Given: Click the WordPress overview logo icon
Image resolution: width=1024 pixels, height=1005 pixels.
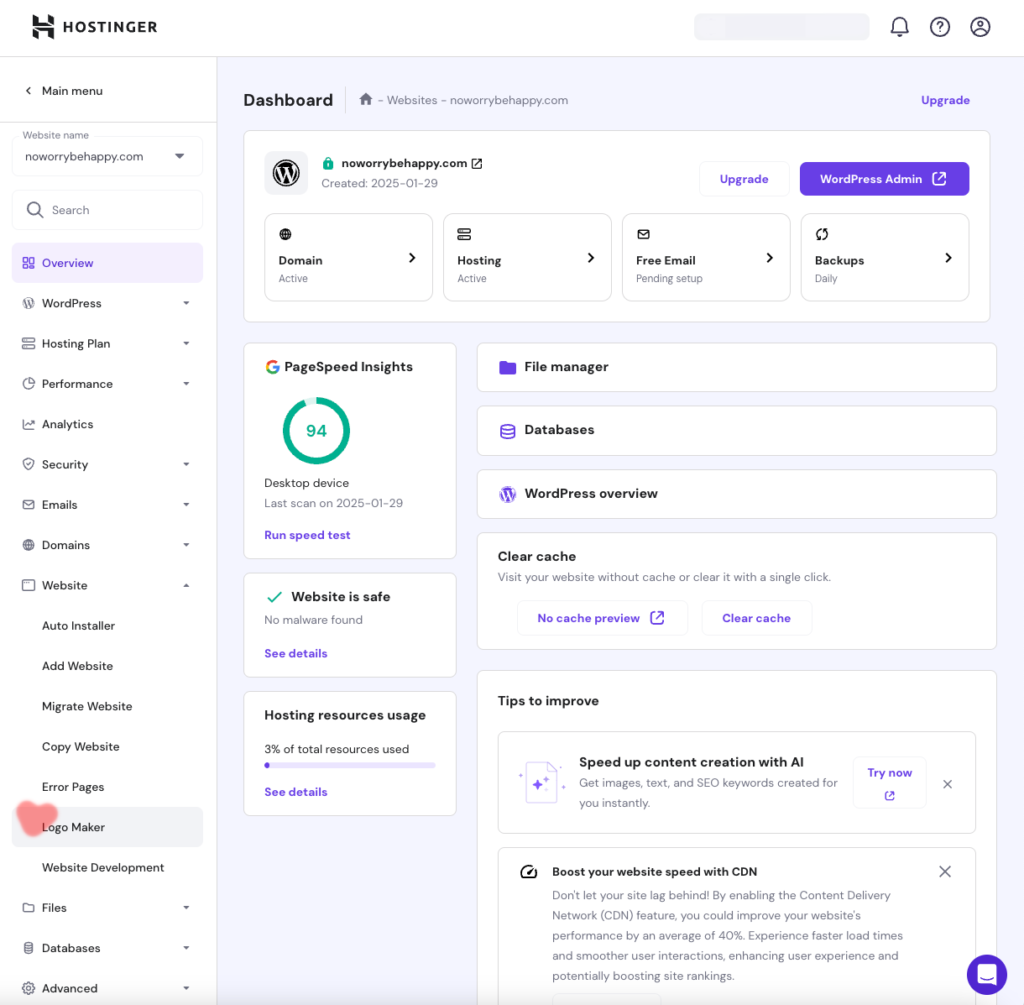Looking at the screenshot, I should point(507,494).
